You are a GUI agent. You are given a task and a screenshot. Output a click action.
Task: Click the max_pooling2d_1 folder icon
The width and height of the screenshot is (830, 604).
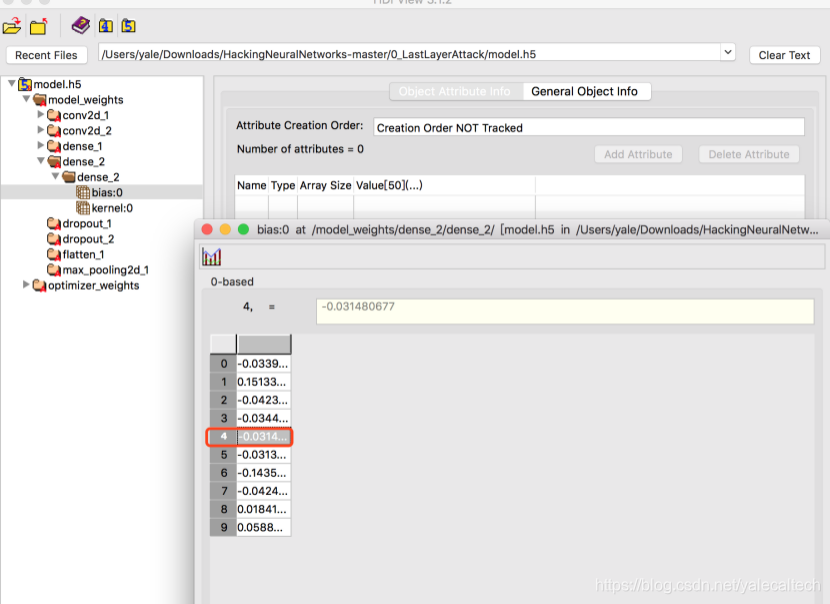click(54, 270)
